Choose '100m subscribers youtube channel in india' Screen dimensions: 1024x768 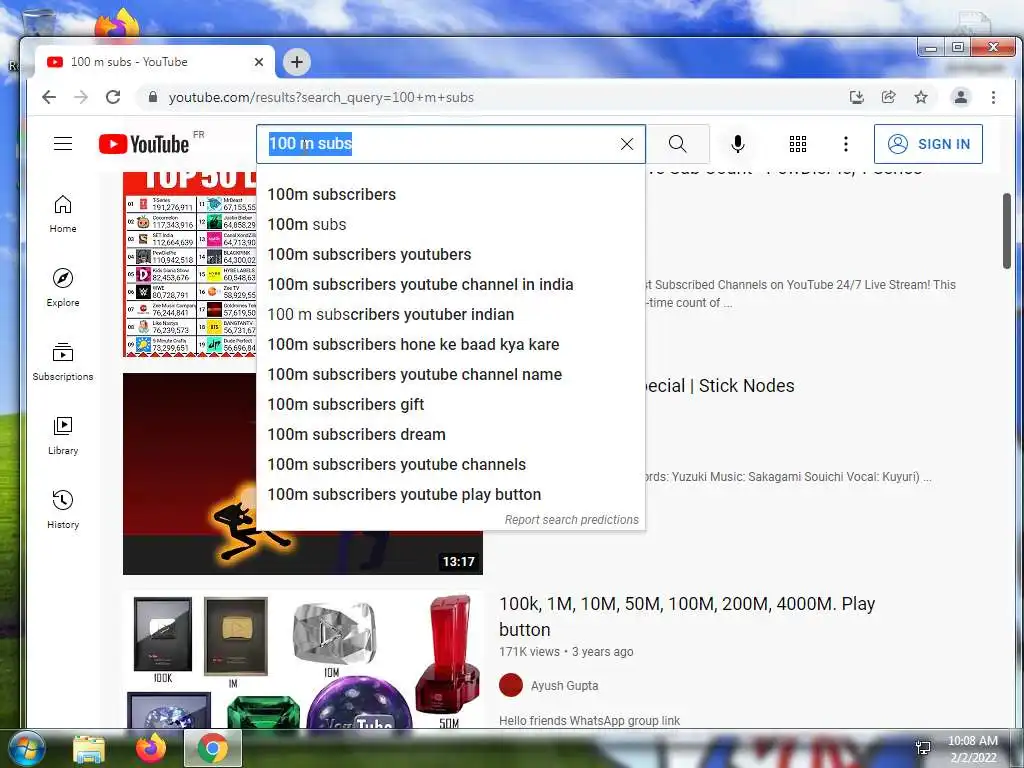tap(451, 285)
